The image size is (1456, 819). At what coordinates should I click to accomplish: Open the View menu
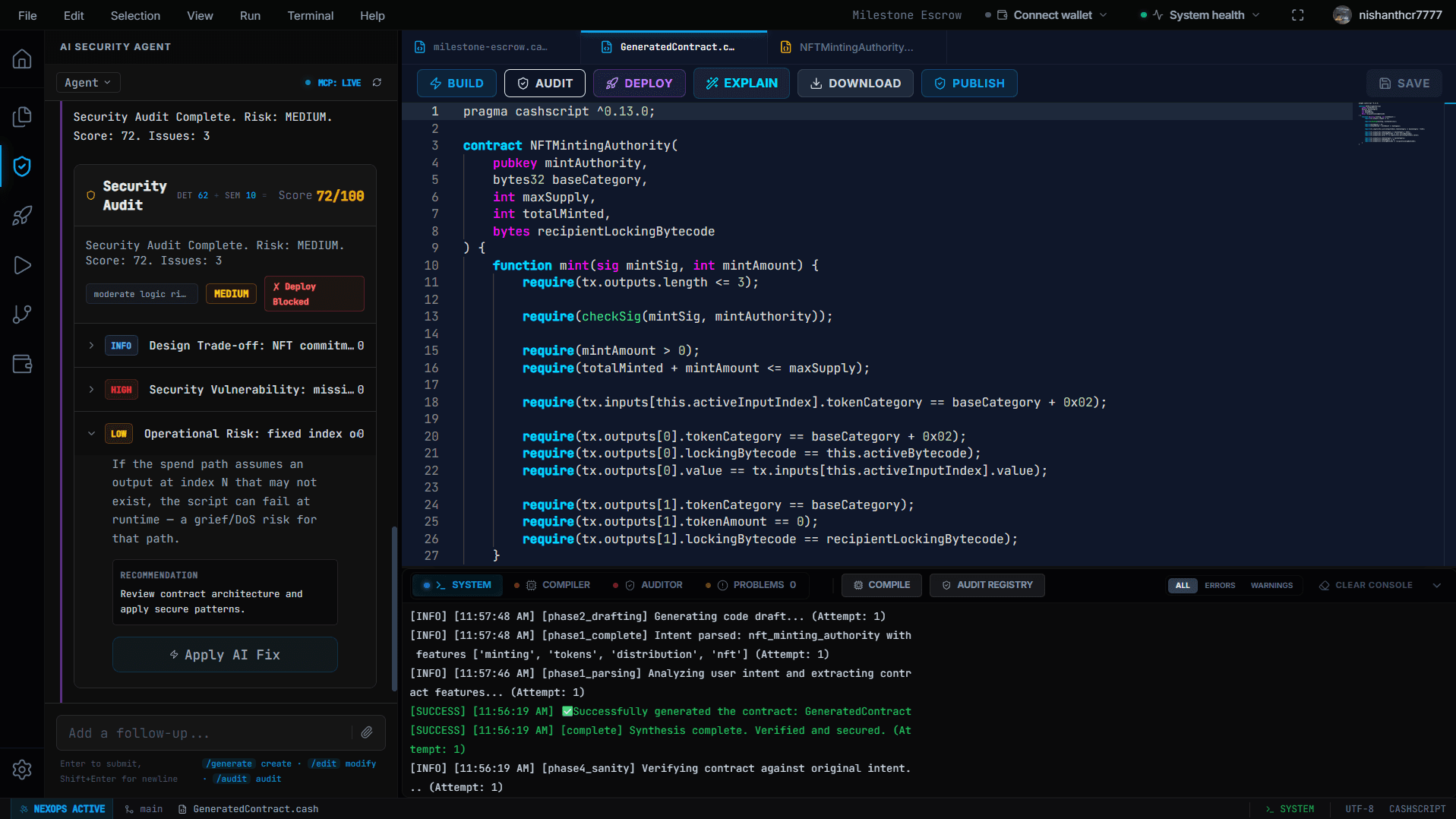pos(200,15)
